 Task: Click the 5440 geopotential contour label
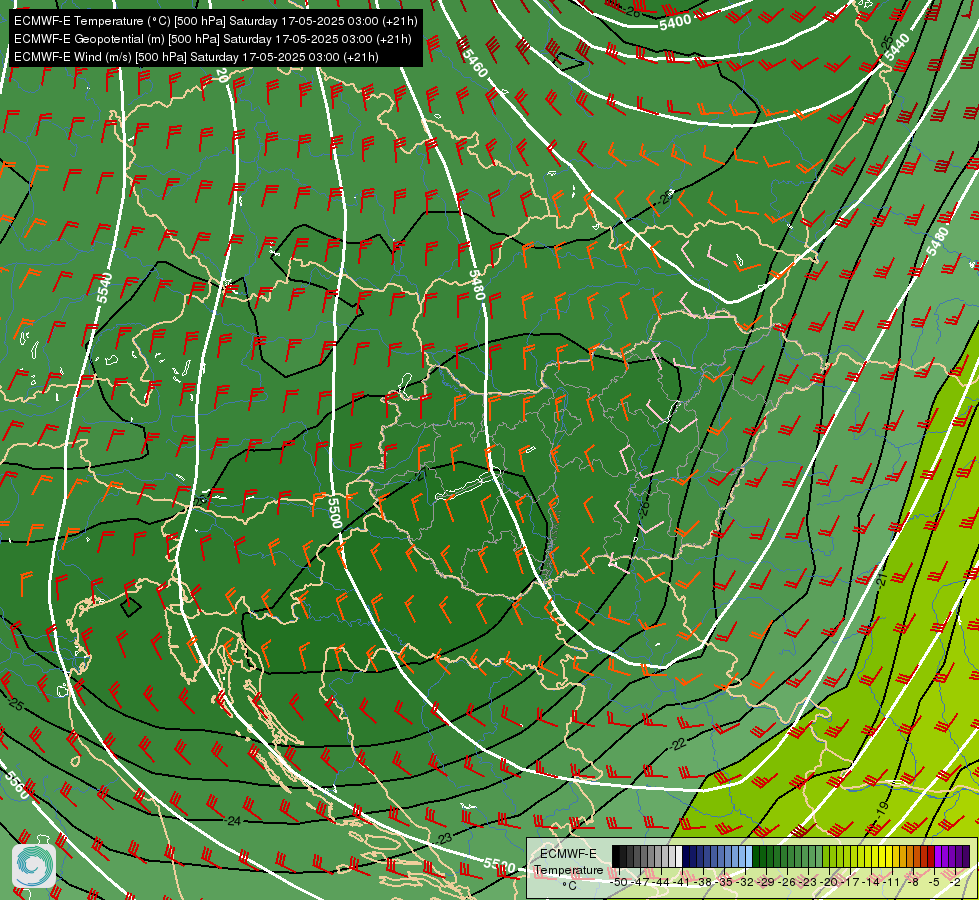[897, 47]
